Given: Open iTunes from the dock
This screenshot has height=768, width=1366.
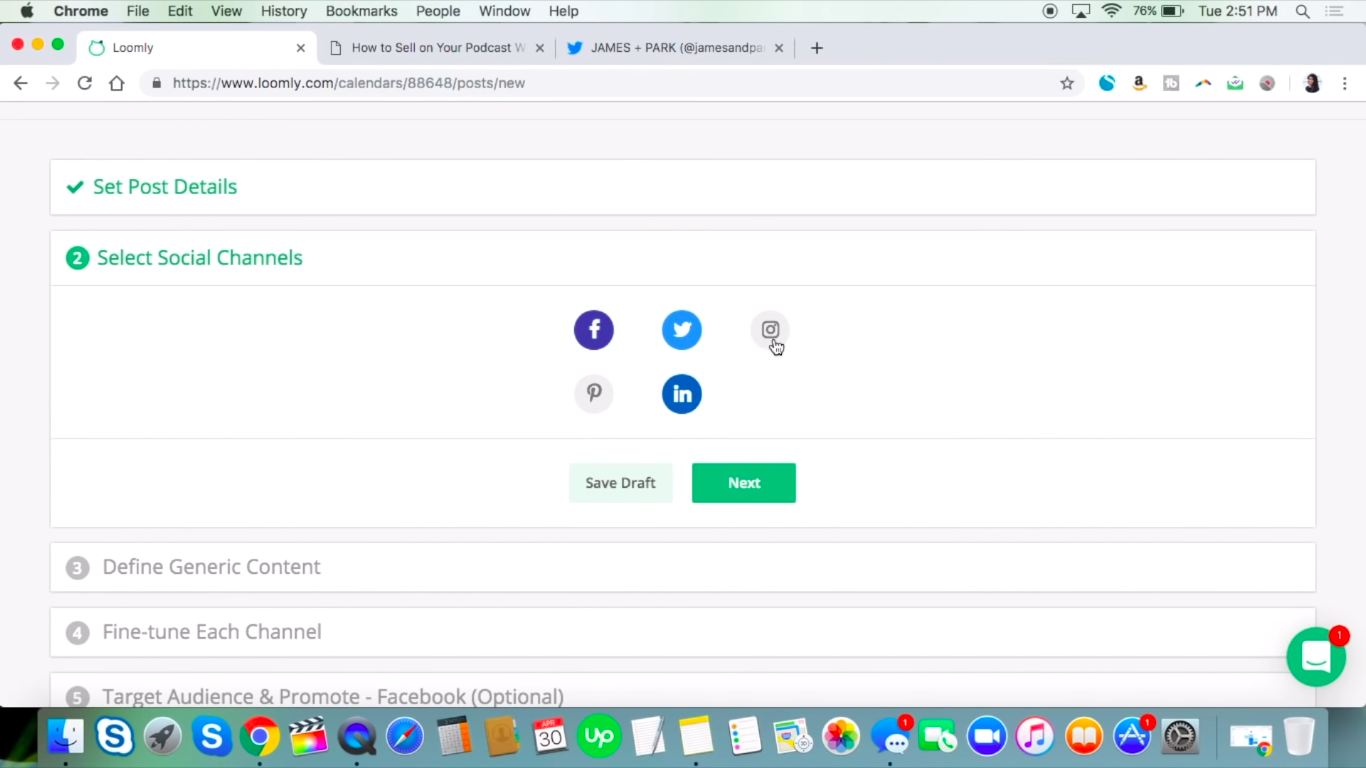Looking at the screenshot, I should [1035, 737].
